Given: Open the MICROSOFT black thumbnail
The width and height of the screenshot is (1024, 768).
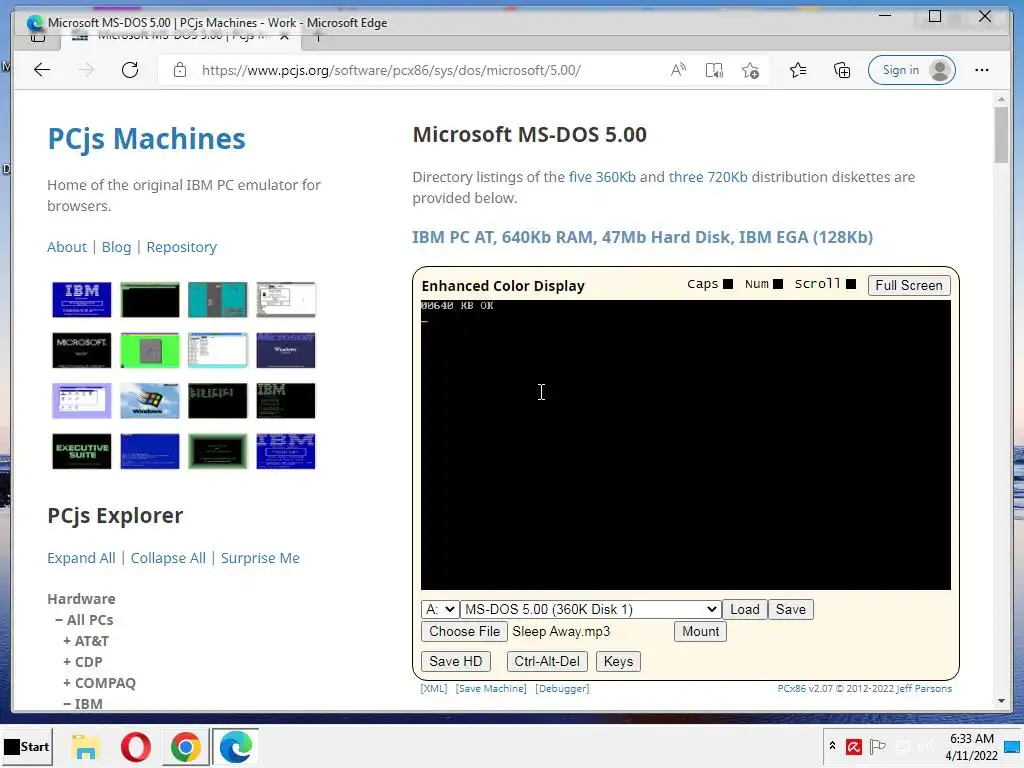Looking at the screenshot, I should [82, 350].
